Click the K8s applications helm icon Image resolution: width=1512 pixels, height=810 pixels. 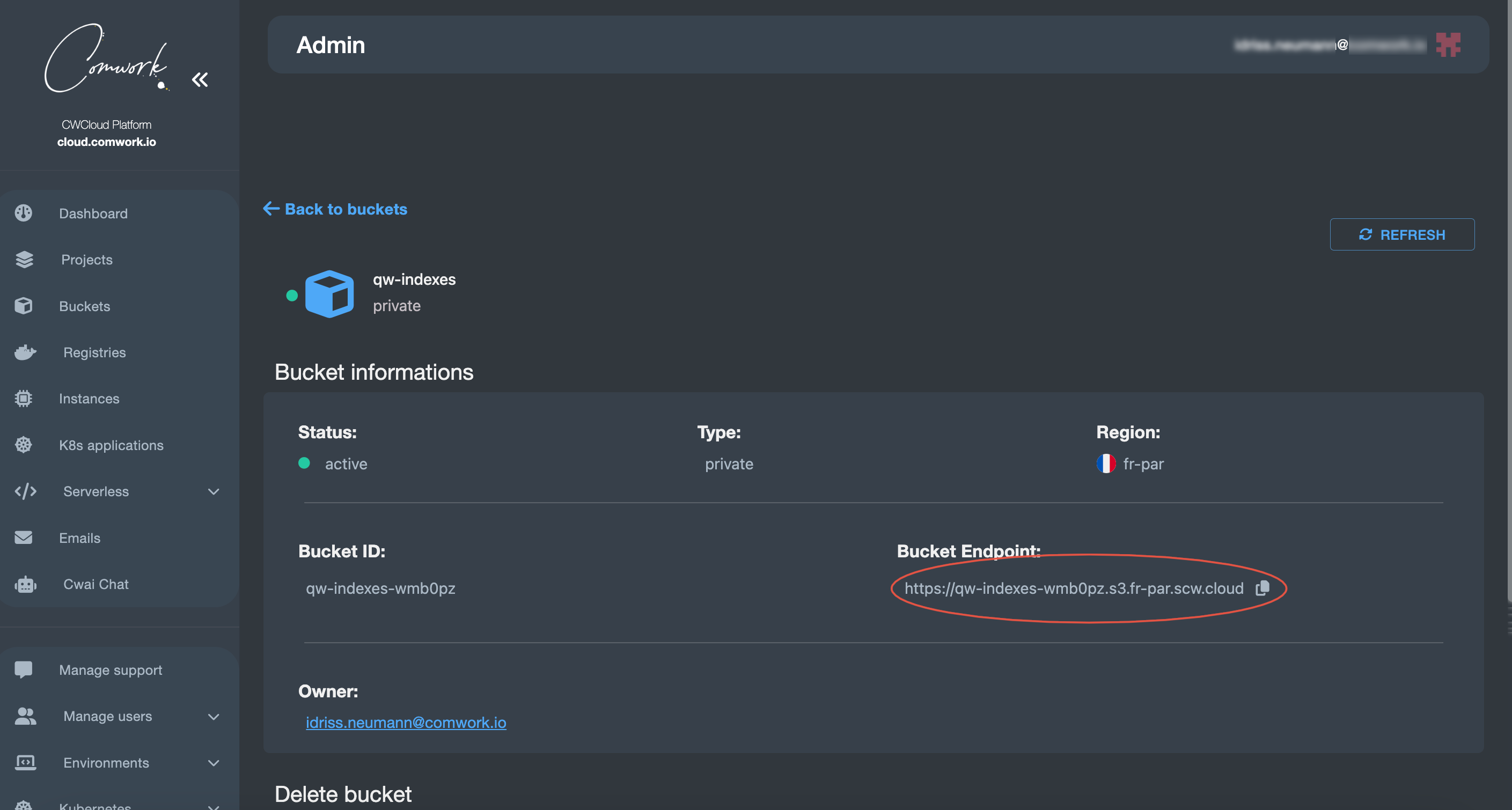point(24,445)
